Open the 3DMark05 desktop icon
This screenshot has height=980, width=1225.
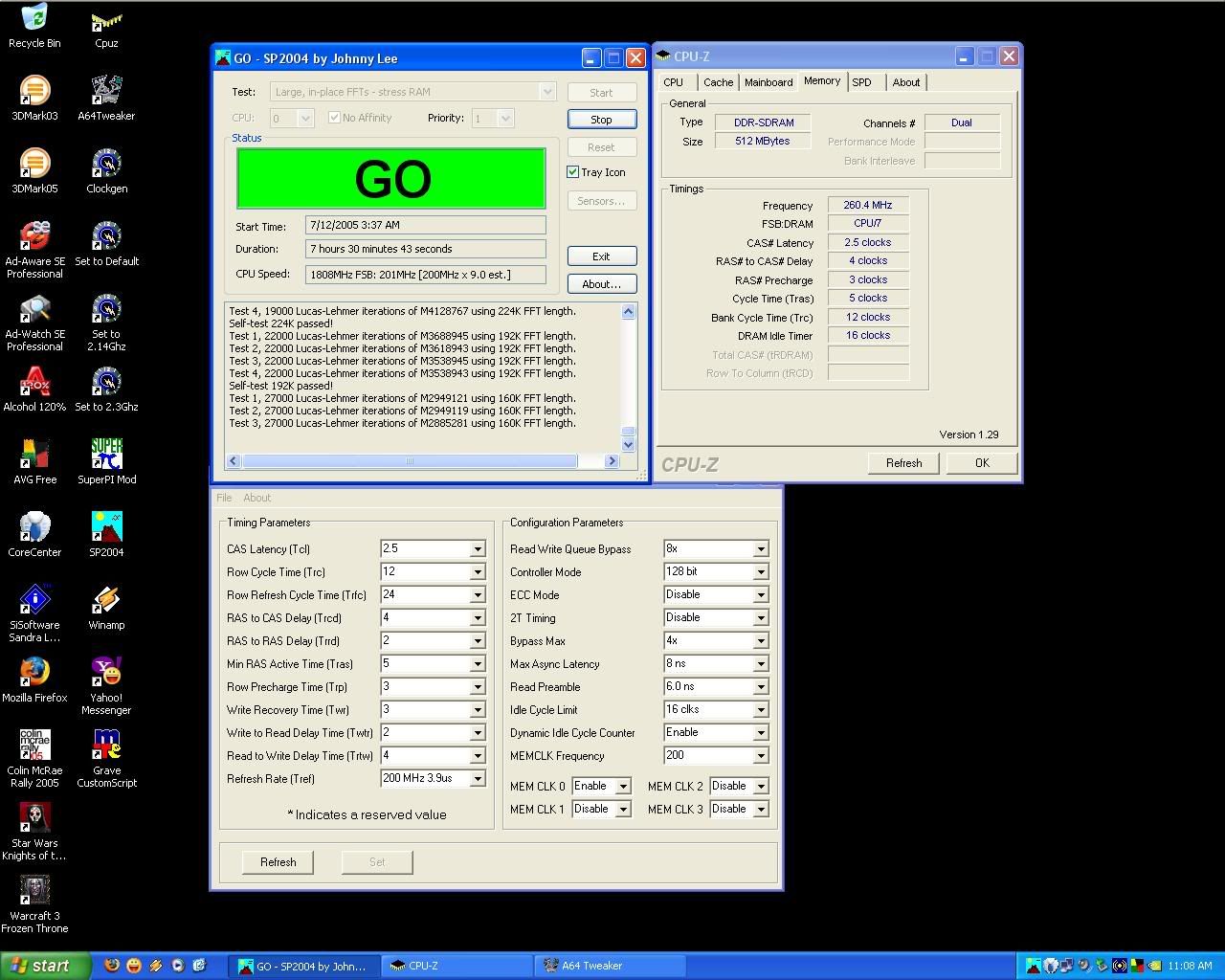point(34,165)
